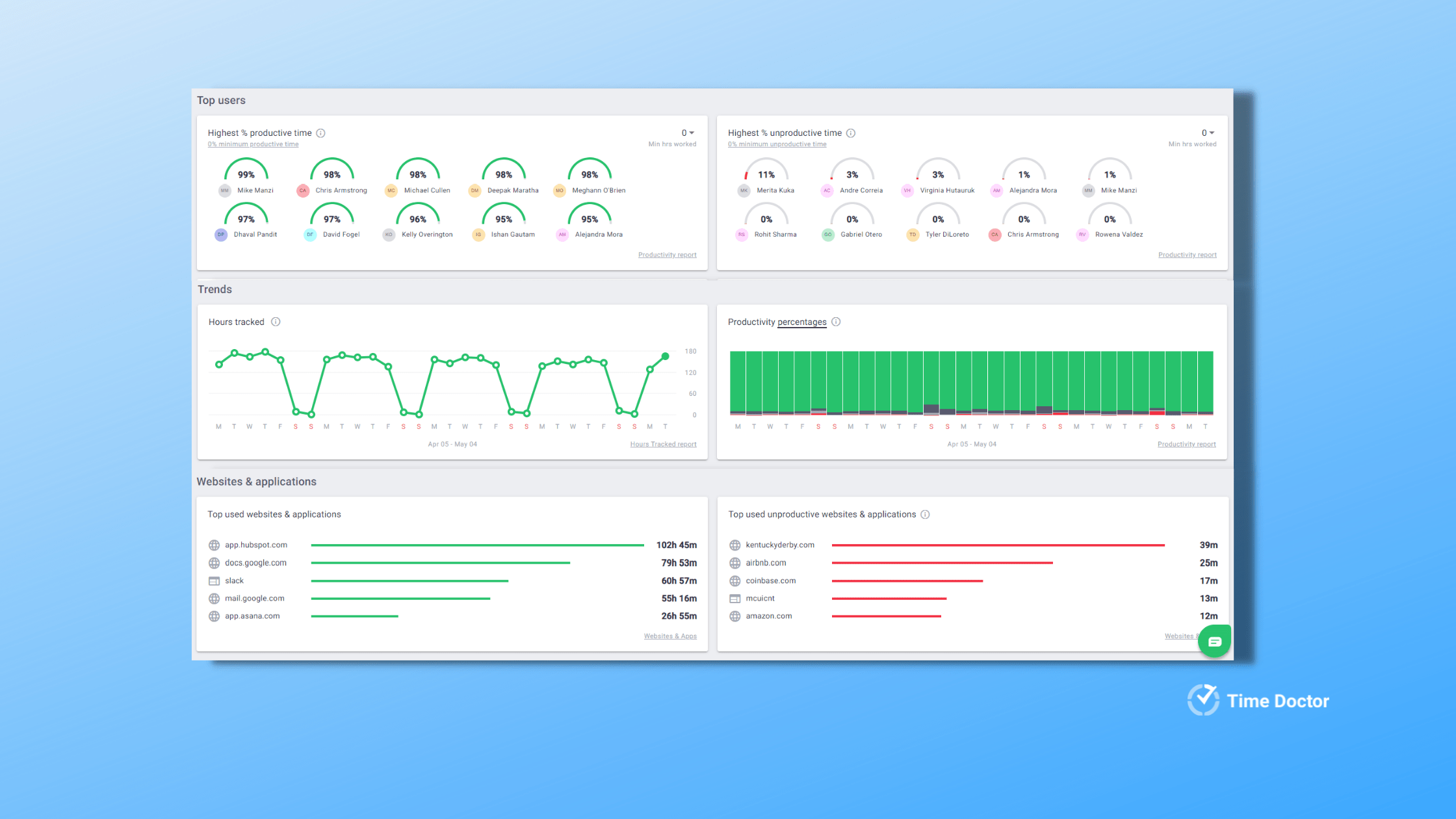Click the globe icon beside kentuckyderby.com
Image resolution: width=1456 pixels, height=819 pixels.
[735, 545]
